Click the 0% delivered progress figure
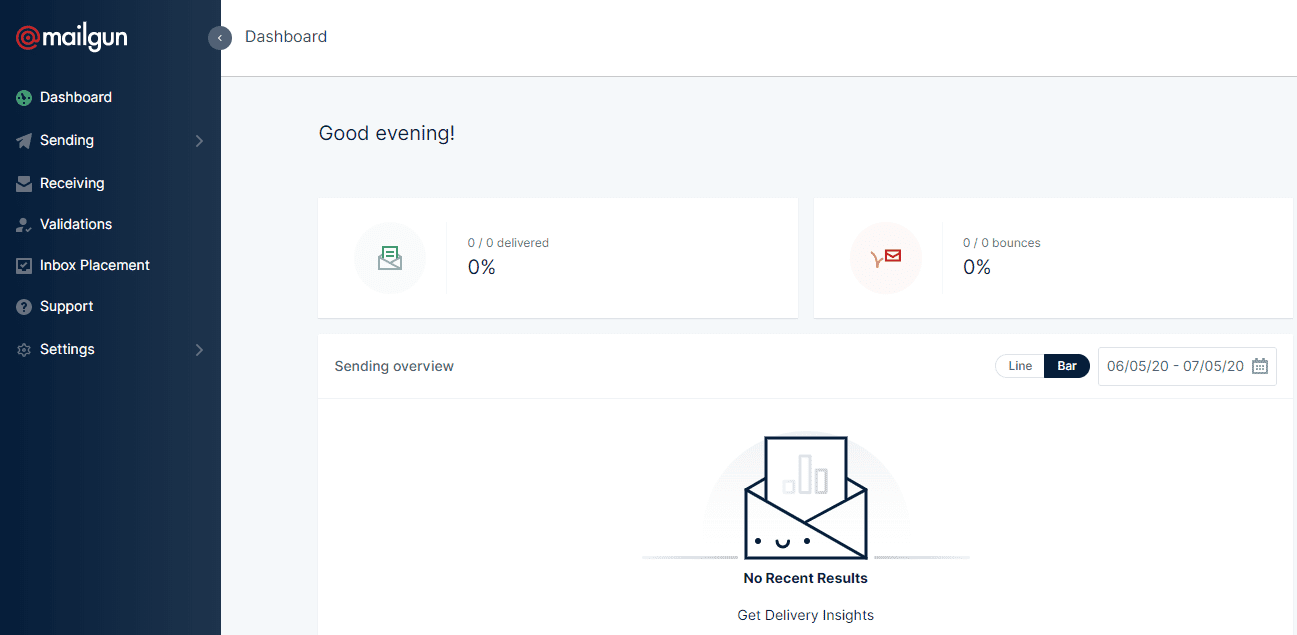 [481, 267]
